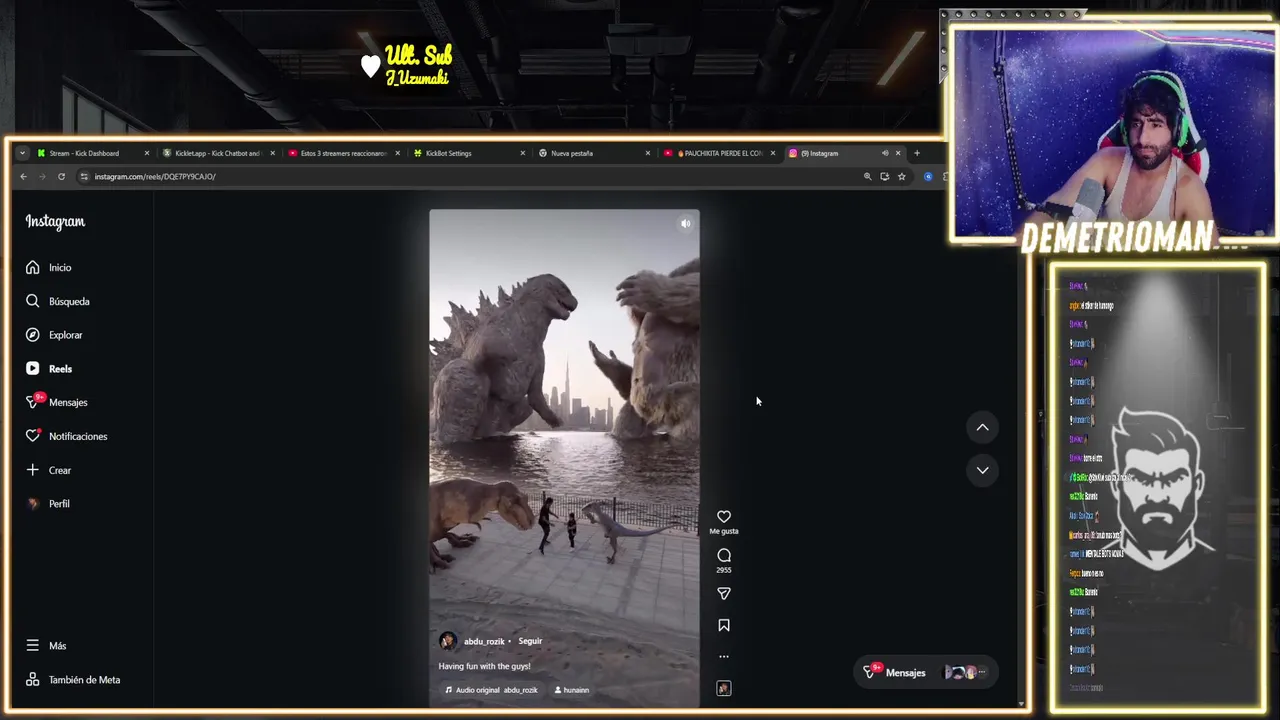
Task: Open Audio original abdu_rozik link
Action: (x=491, y=690)
